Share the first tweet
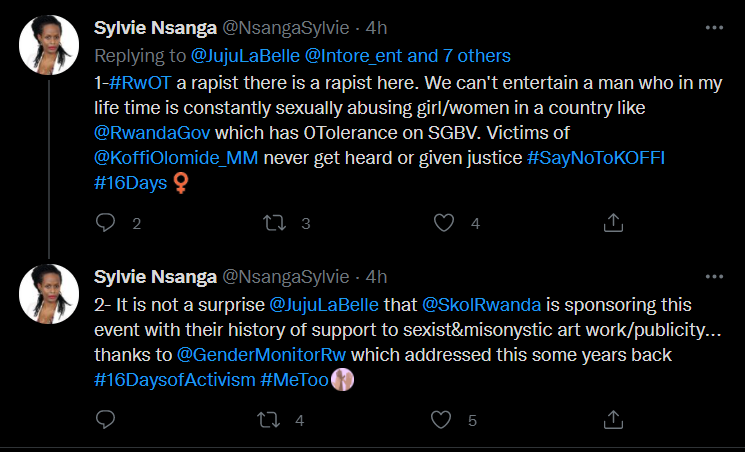The image size is (745, 452). click(x=615, y=222)
